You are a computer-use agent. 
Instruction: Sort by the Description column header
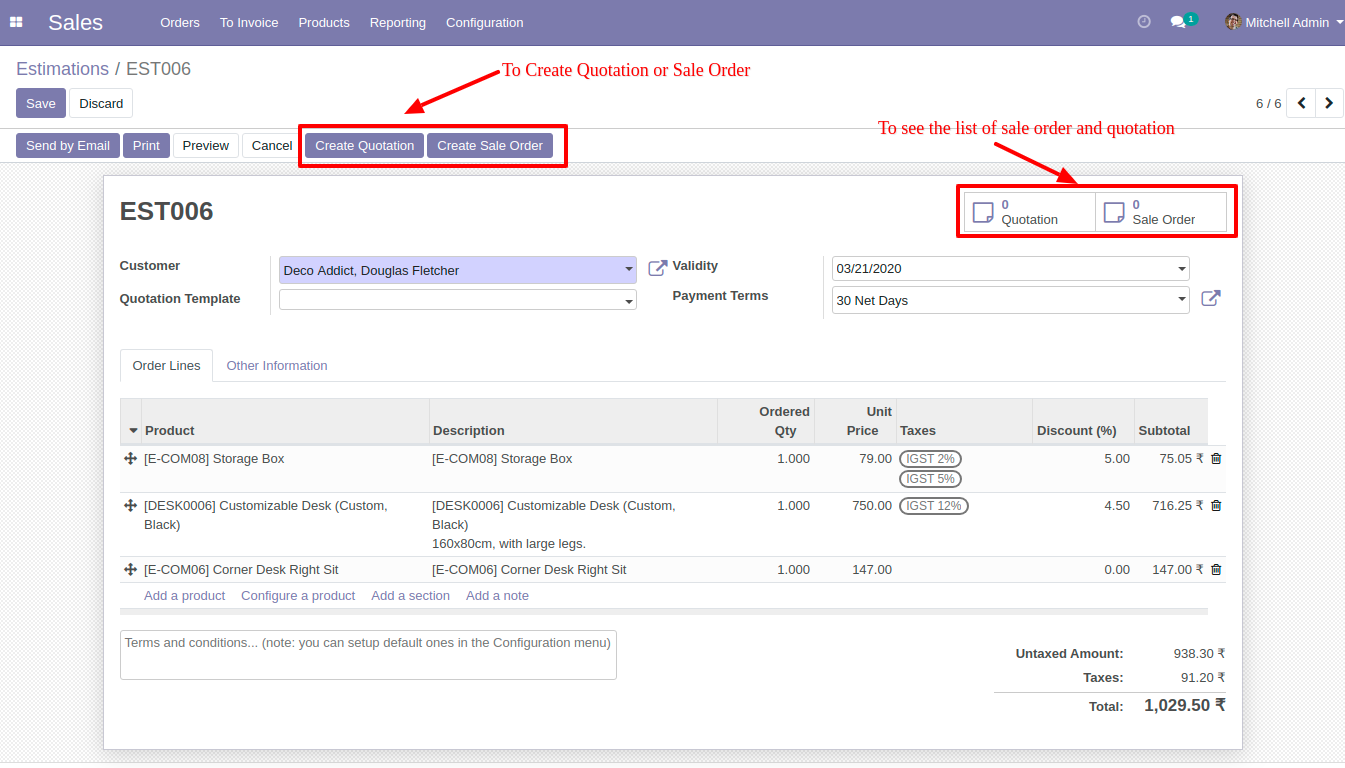pyautogui.click(x=573, y=422)
